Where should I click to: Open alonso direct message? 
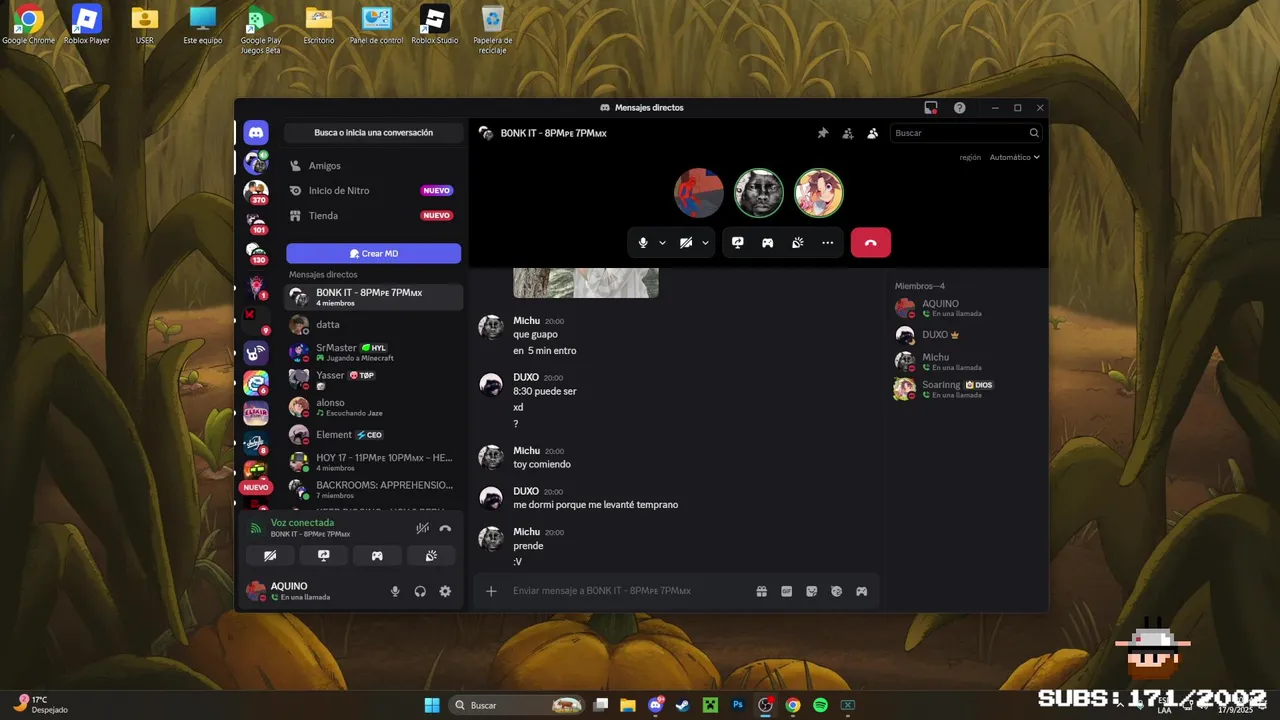coord(374,407)
